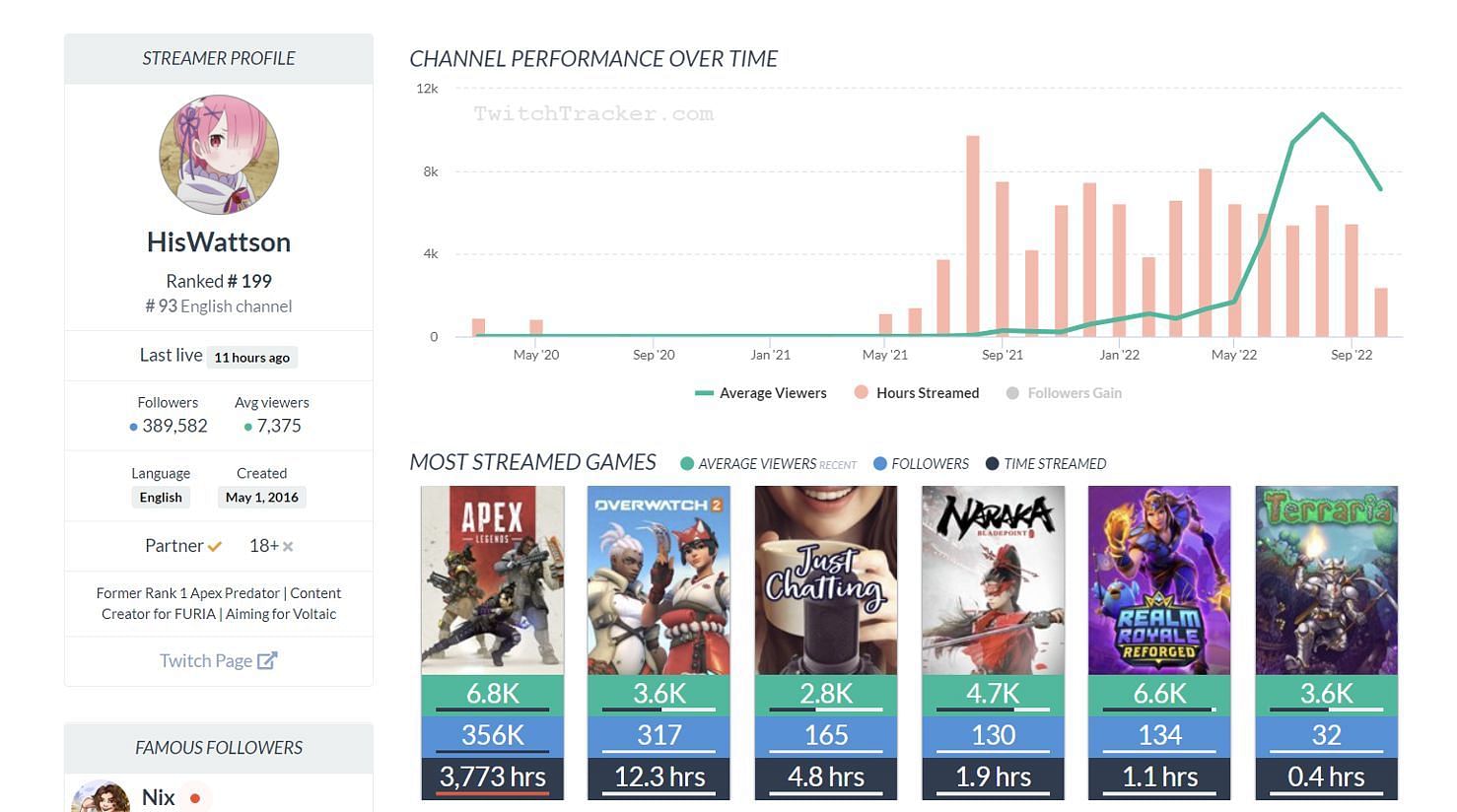
Task: Click the HisWattson profile avatar
Action: [219, 155]
